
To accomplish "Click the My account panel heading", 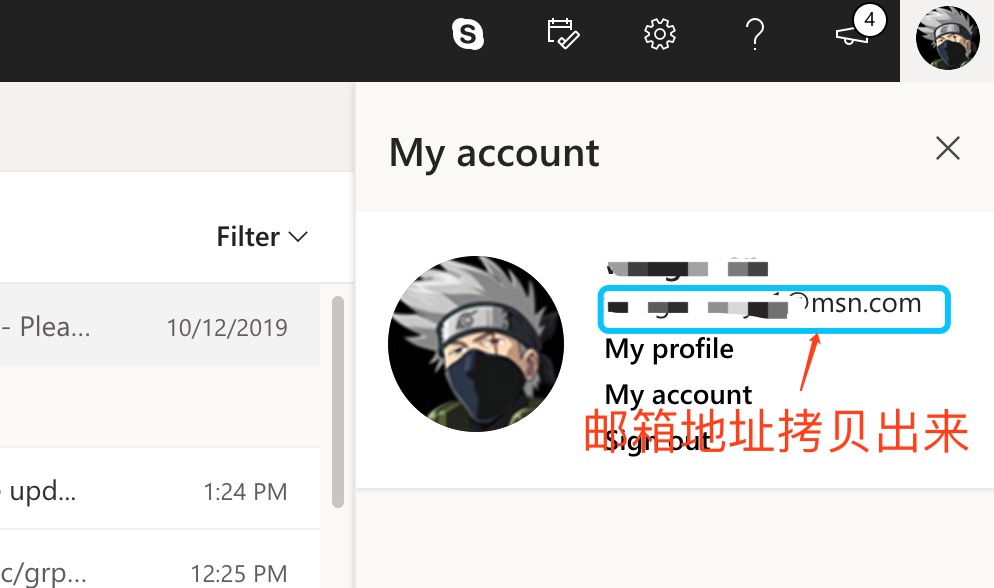I will click(x=494, y=153).
